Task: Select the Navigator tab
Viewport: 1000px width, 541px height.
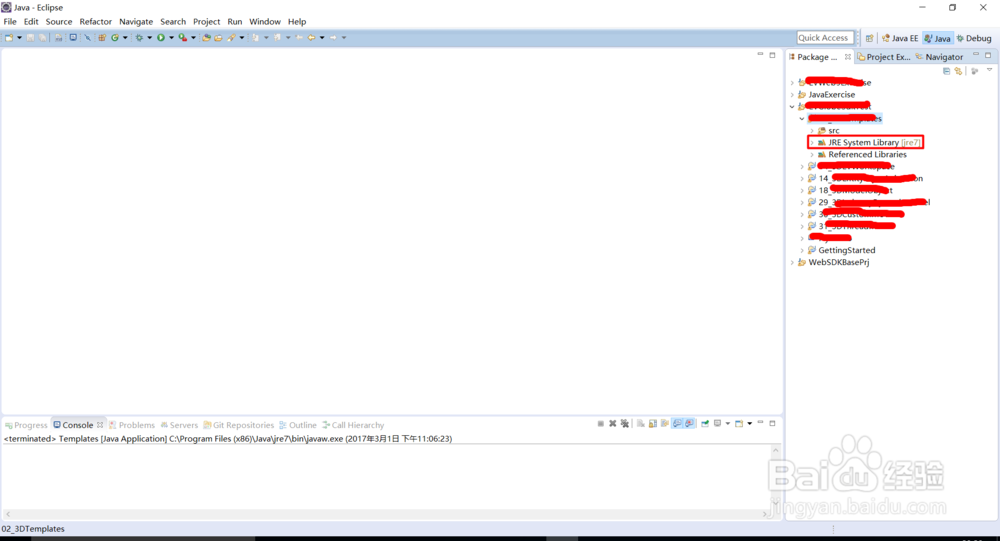Action: 939,57
